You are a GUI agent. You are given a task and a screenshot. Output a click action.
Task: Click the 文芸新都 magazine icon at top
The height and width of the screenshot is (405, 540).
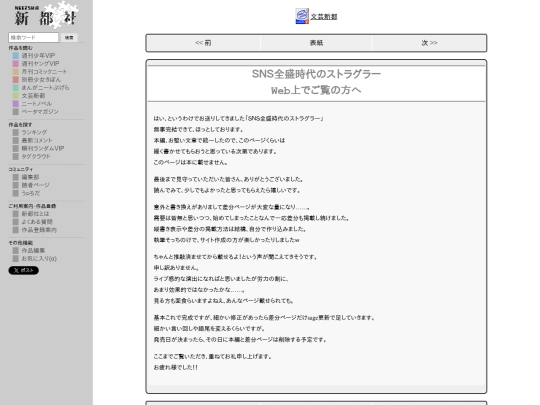click(302, 16)
